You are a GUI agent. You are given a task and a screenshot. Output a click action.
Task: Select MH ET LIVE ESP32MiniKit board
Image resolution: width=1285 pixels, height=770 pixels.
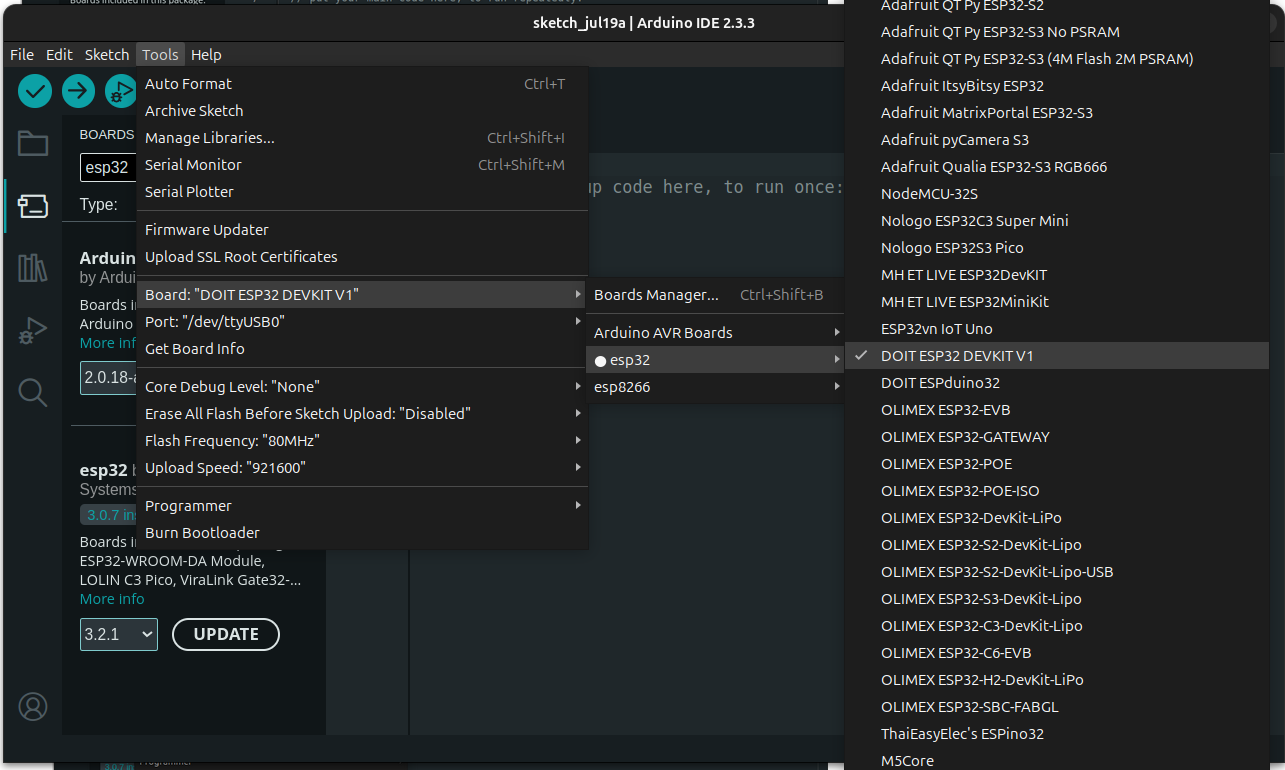click(1056, 302)
